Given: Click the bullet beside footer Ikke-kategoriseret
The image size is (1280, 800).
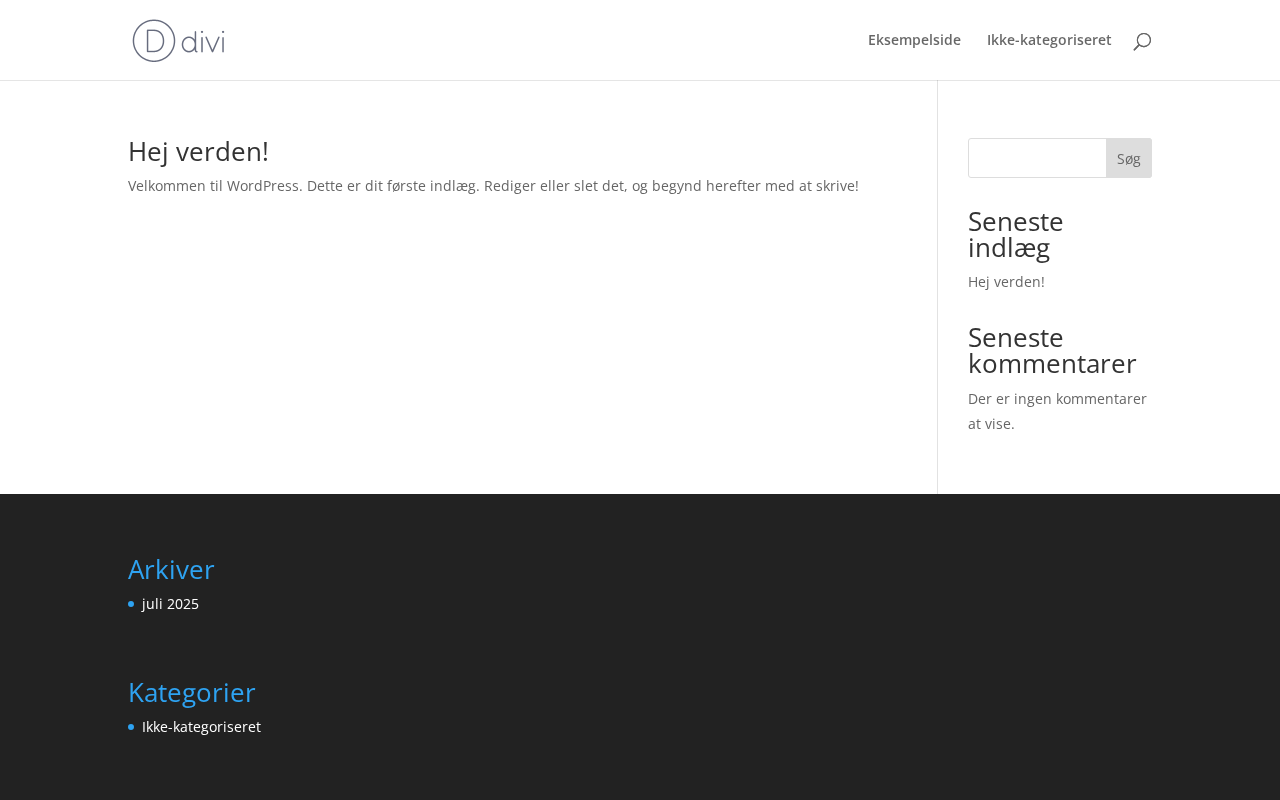Looking at the screenshot, I should coord(131,727).
